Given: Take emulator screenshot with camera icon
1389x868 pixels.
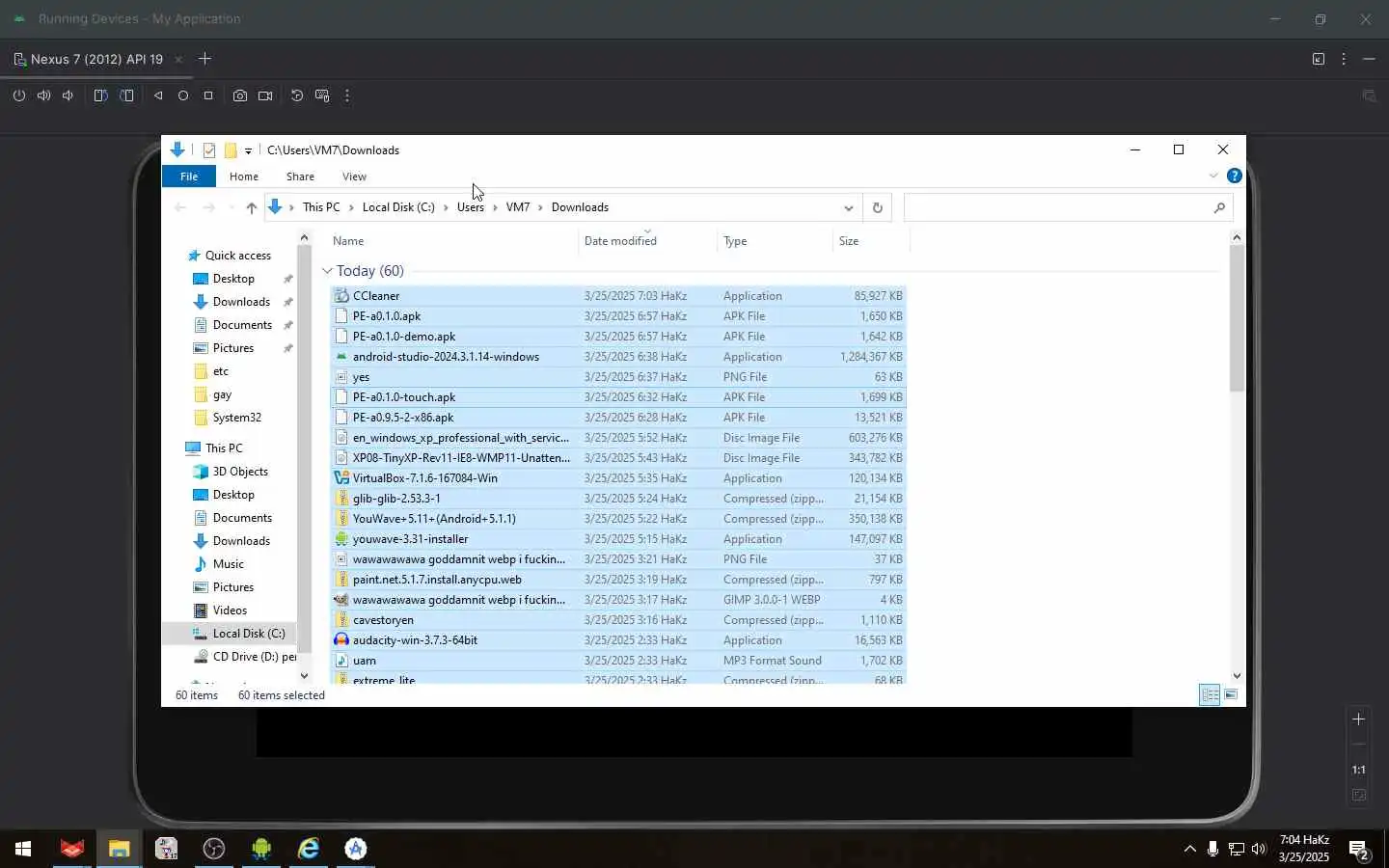Looking at the screenshot, I should 239,95.
